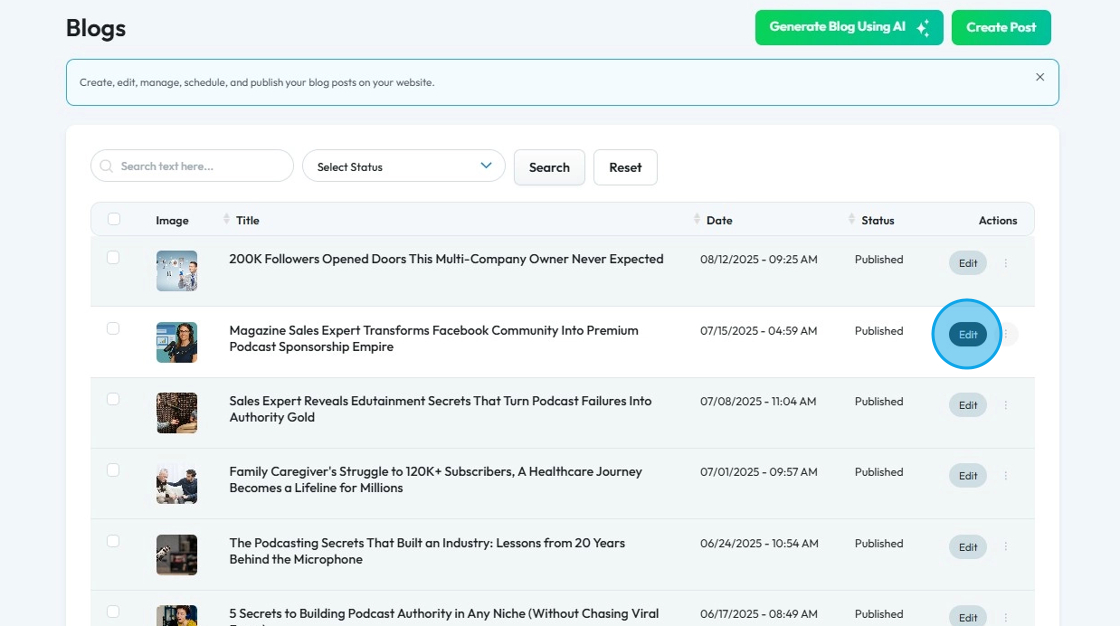Check the box for 200K Followers post
This screenshot has height=626, width=1120.
tap(113, 258)
